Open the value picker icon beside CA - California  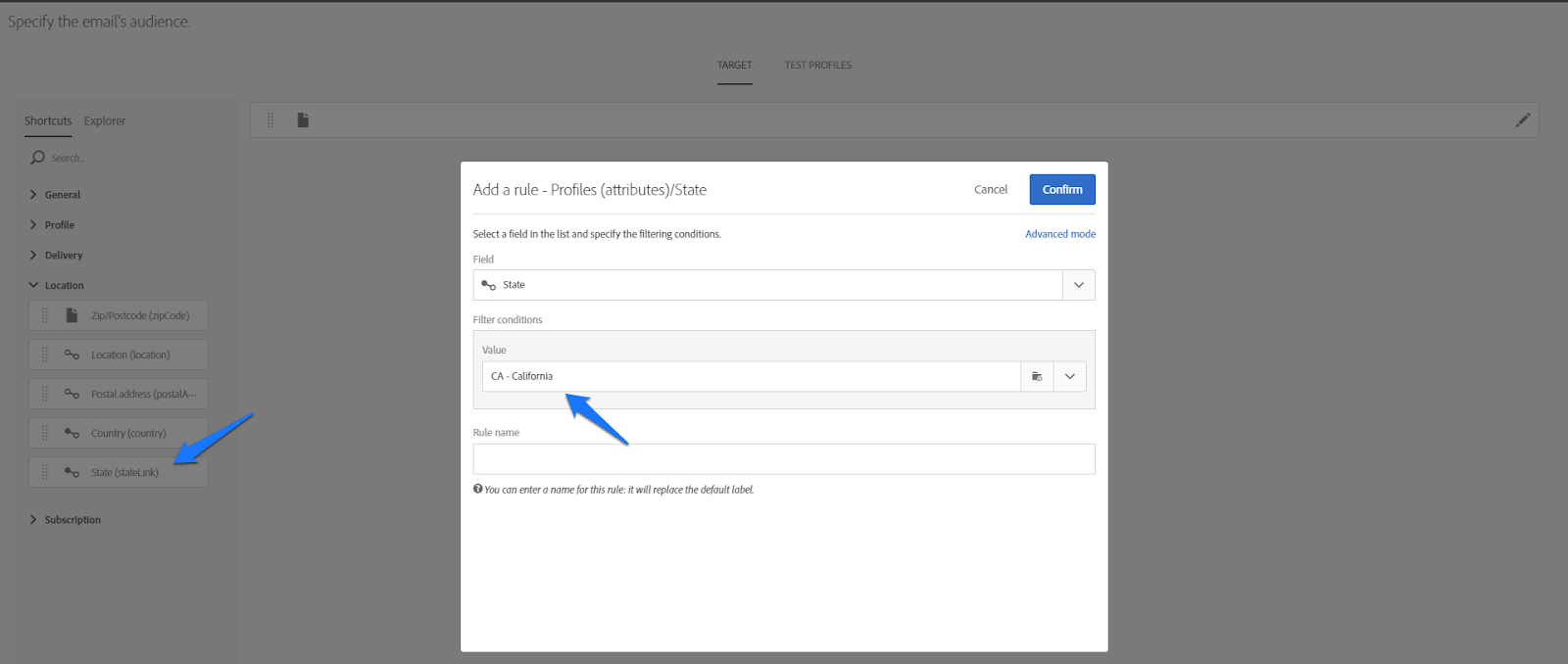point(1037,377)
